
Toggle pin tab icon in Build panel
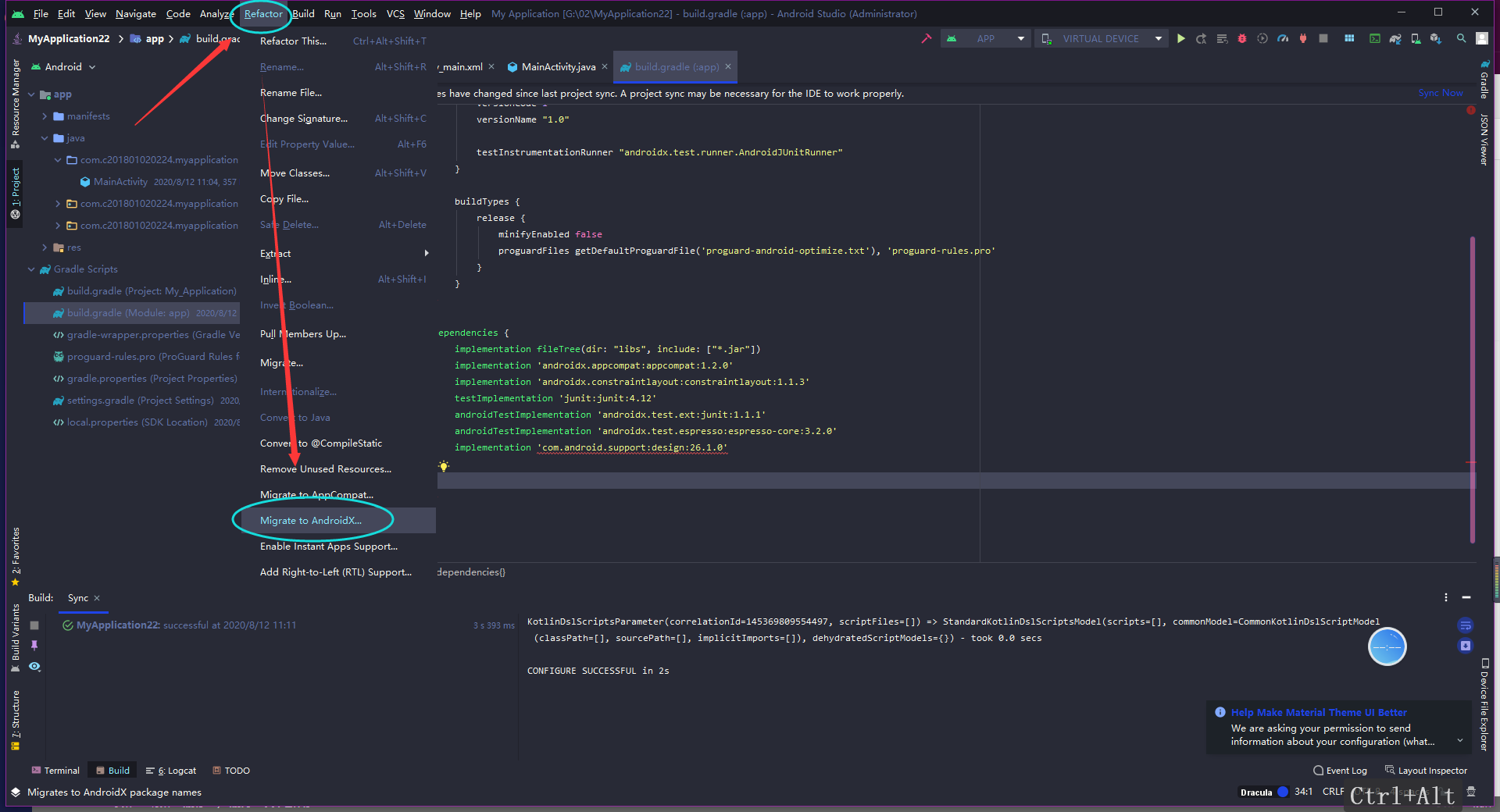pos(34,646)
